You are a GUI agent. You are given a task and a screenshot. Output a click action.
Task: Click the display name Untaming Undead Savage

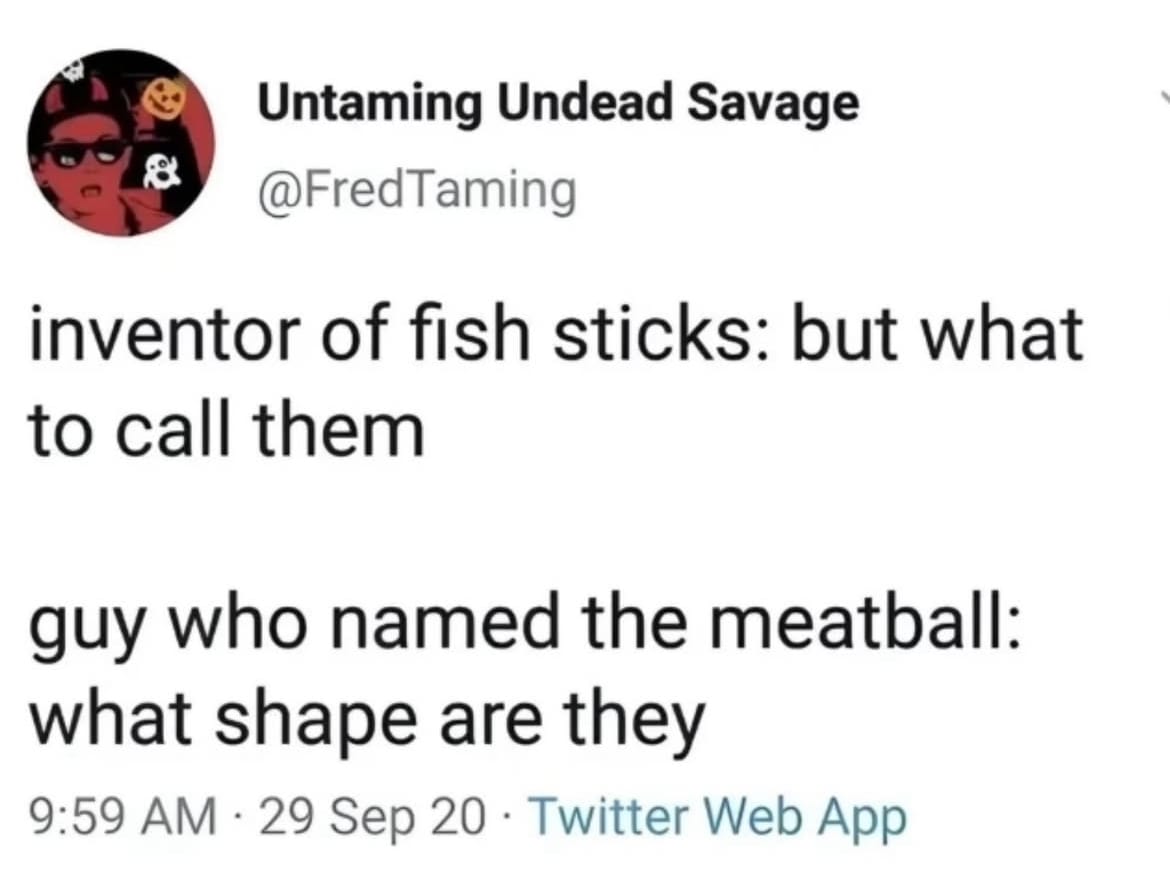[558, 105]
